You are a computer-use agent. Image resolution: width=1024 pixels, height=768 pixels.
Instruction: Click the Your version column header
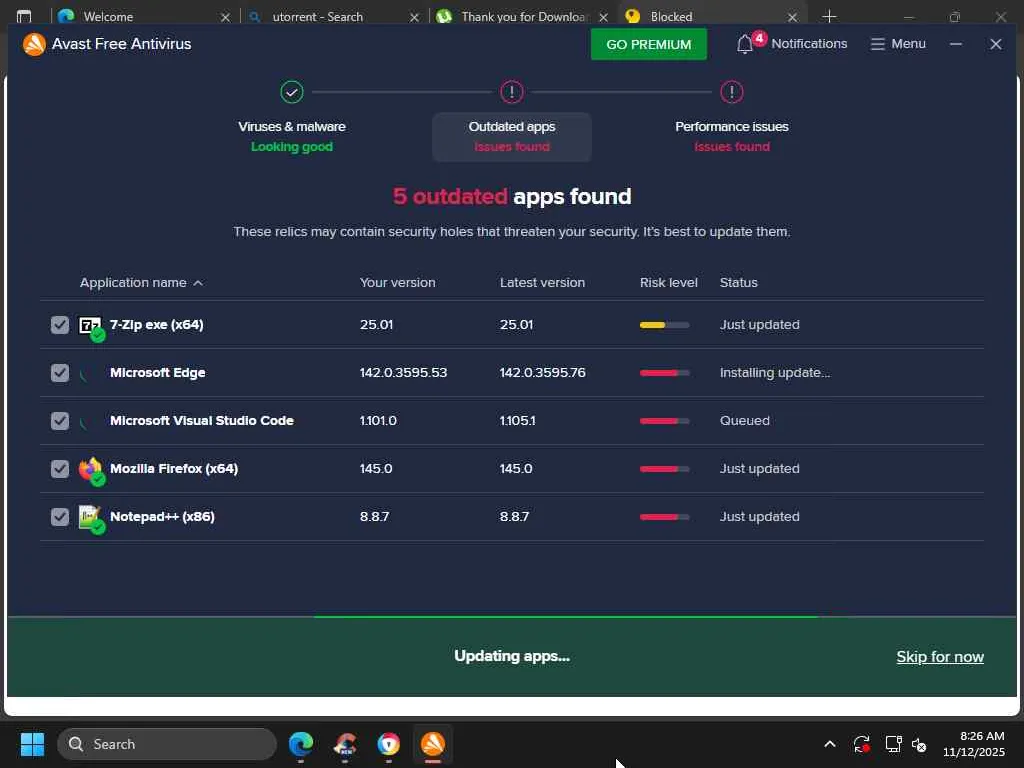coord(397,283)
